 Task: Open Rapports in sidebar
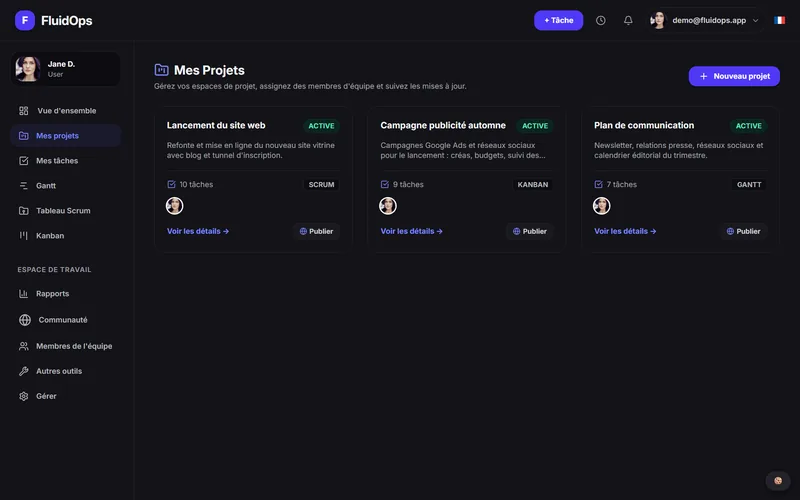pyautogui.click(x=65, y=294)
